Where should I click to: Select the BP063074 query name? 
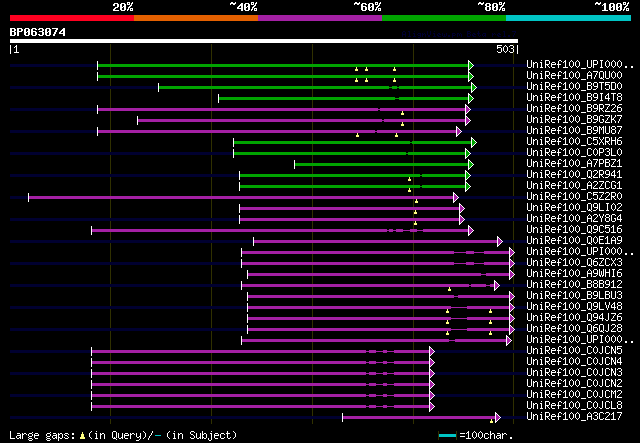38,32
